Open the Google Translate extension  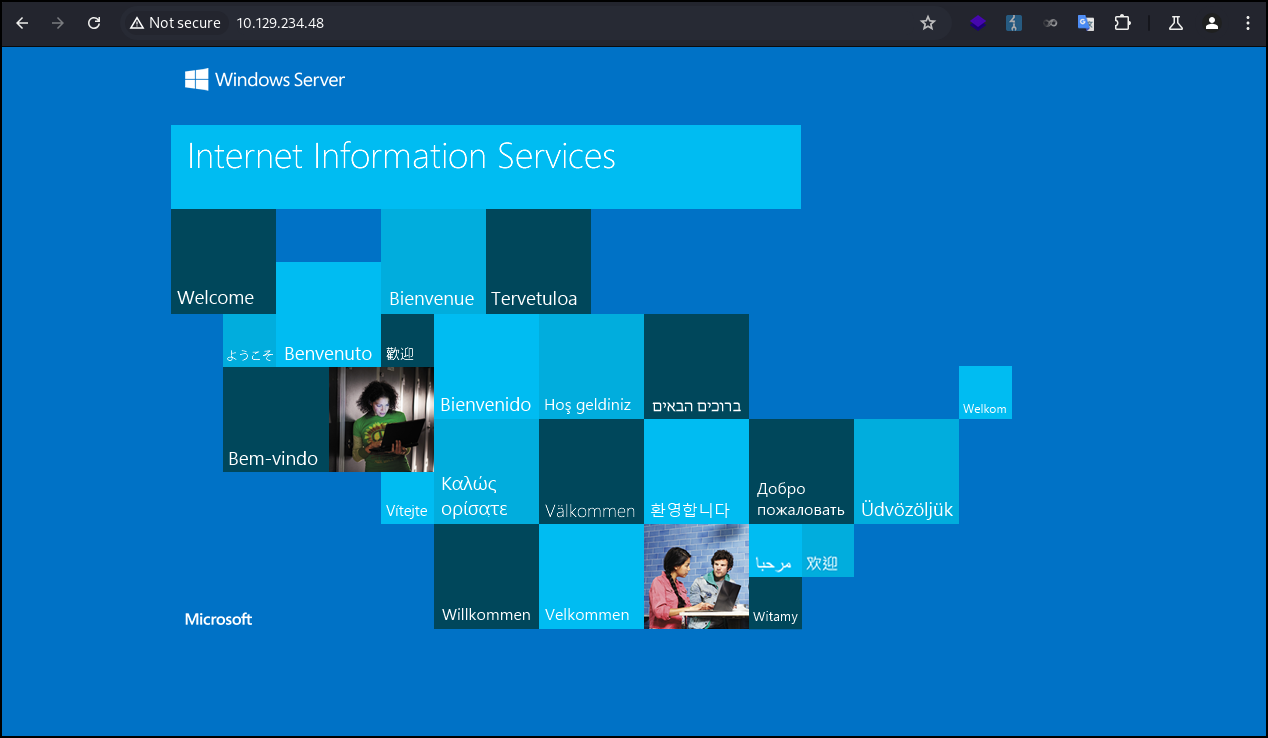pyautogui.click(x=1085, y=23)
